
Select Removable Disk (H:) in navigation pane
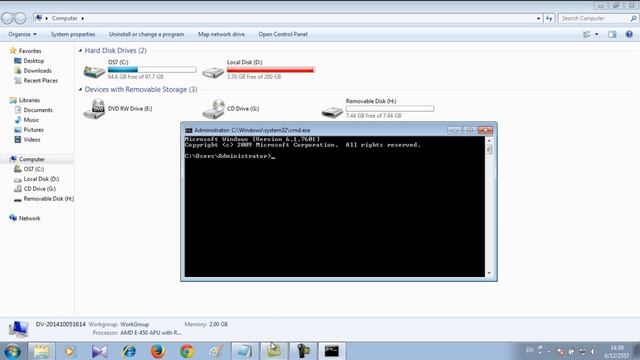49,199
